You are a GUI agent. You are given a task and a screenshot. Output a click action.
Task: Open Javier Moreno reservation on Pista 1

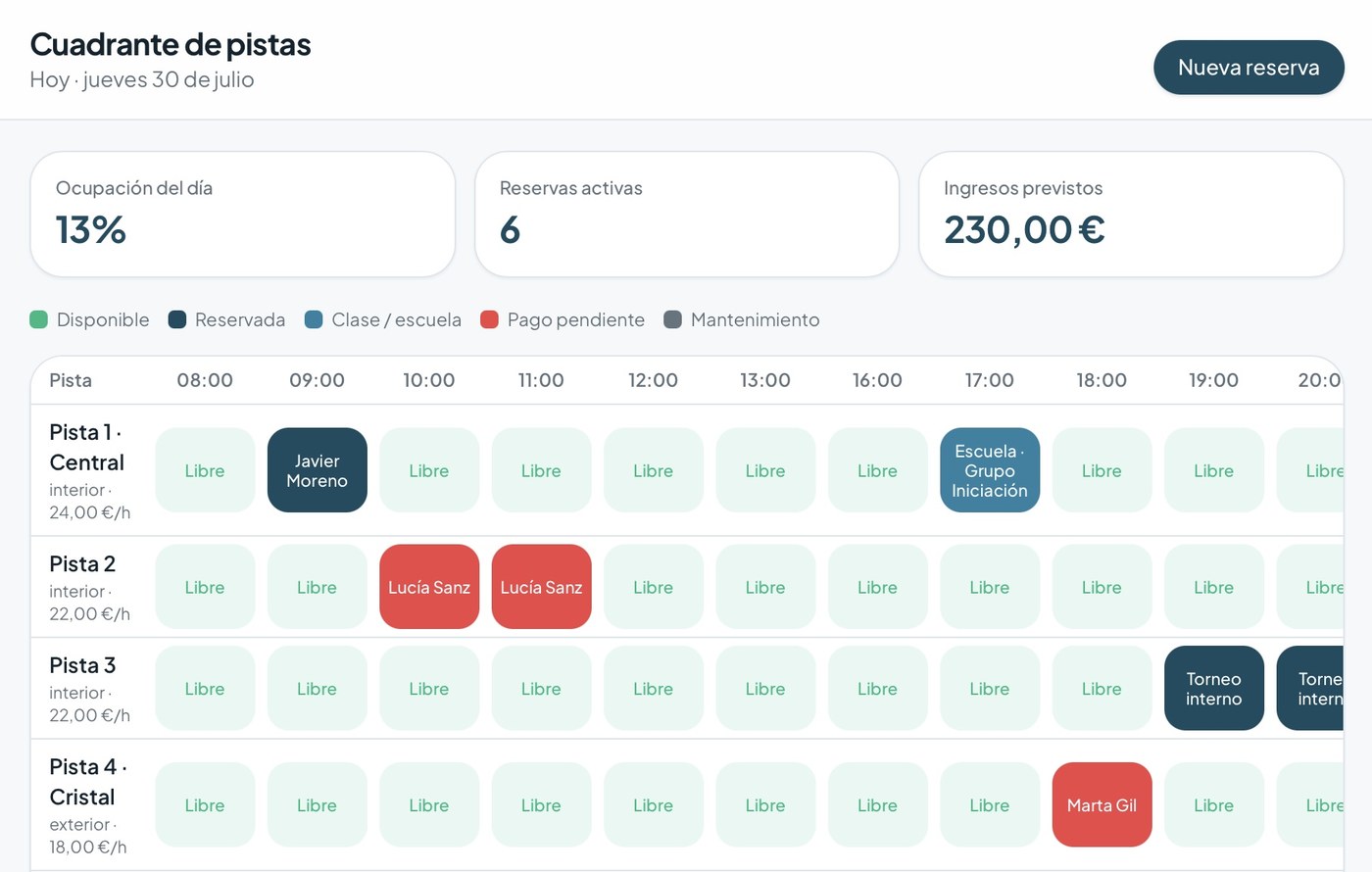pos(317,470)
